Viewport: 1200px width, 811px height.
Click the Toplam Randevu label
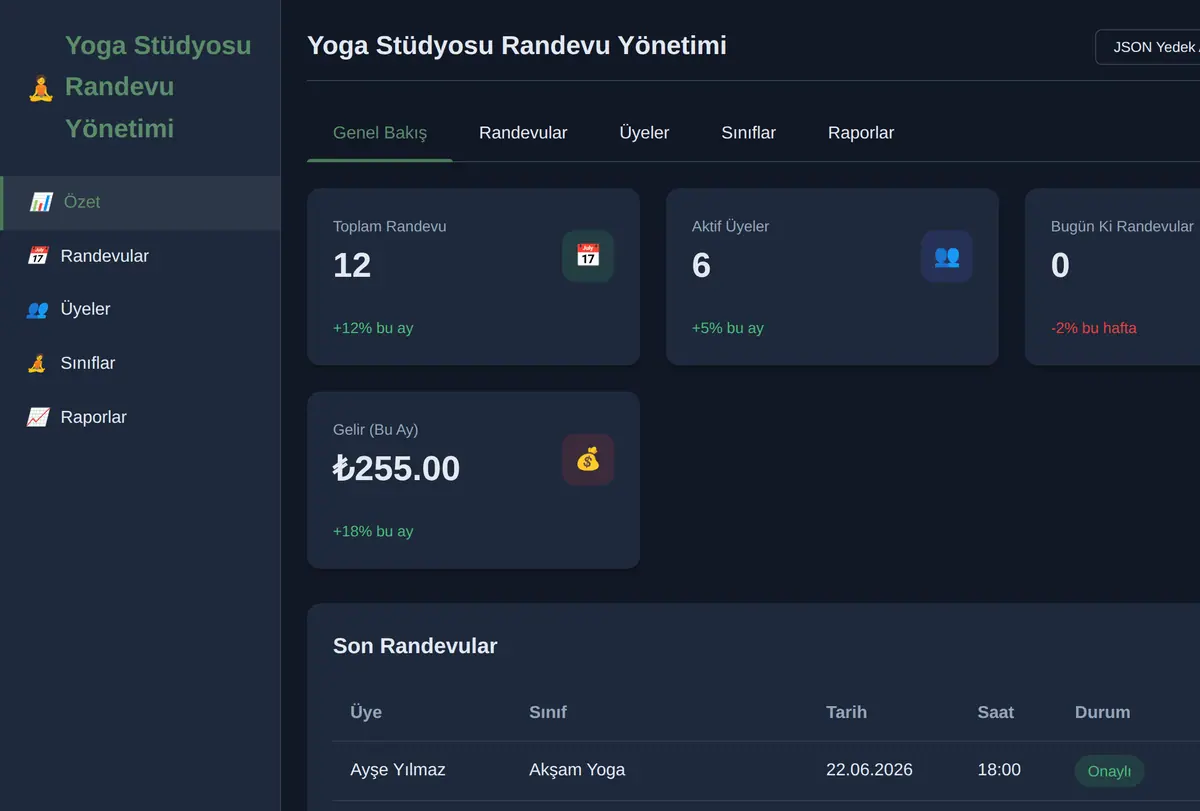390,227
